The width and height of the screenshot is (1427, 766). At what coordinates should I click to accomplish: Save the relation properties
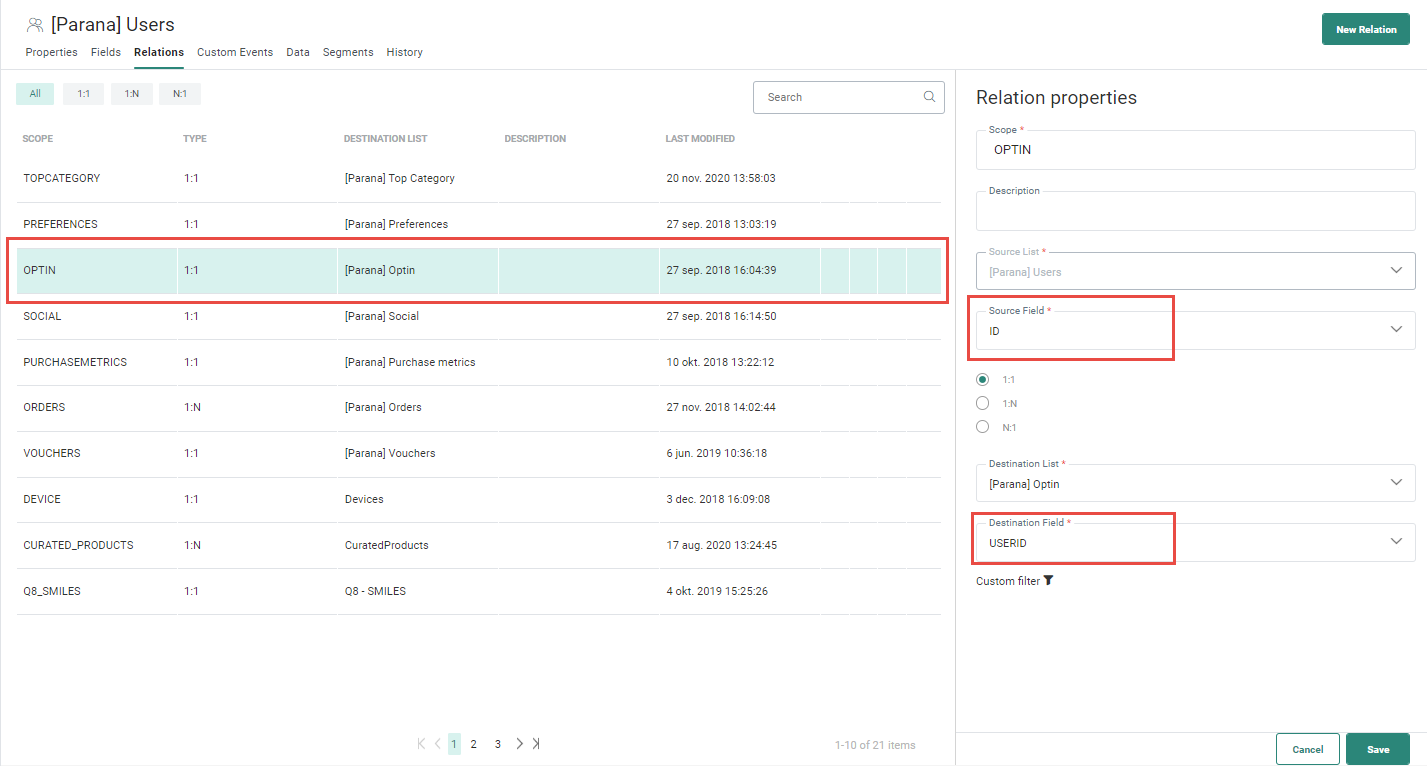[1377, 749]
